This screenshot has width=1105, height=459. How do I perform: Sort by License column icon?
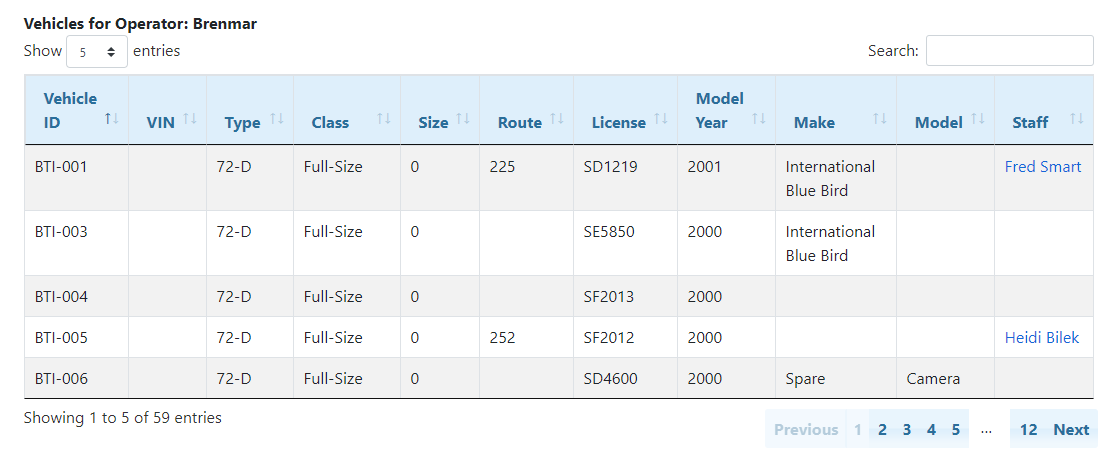point(661,119)
